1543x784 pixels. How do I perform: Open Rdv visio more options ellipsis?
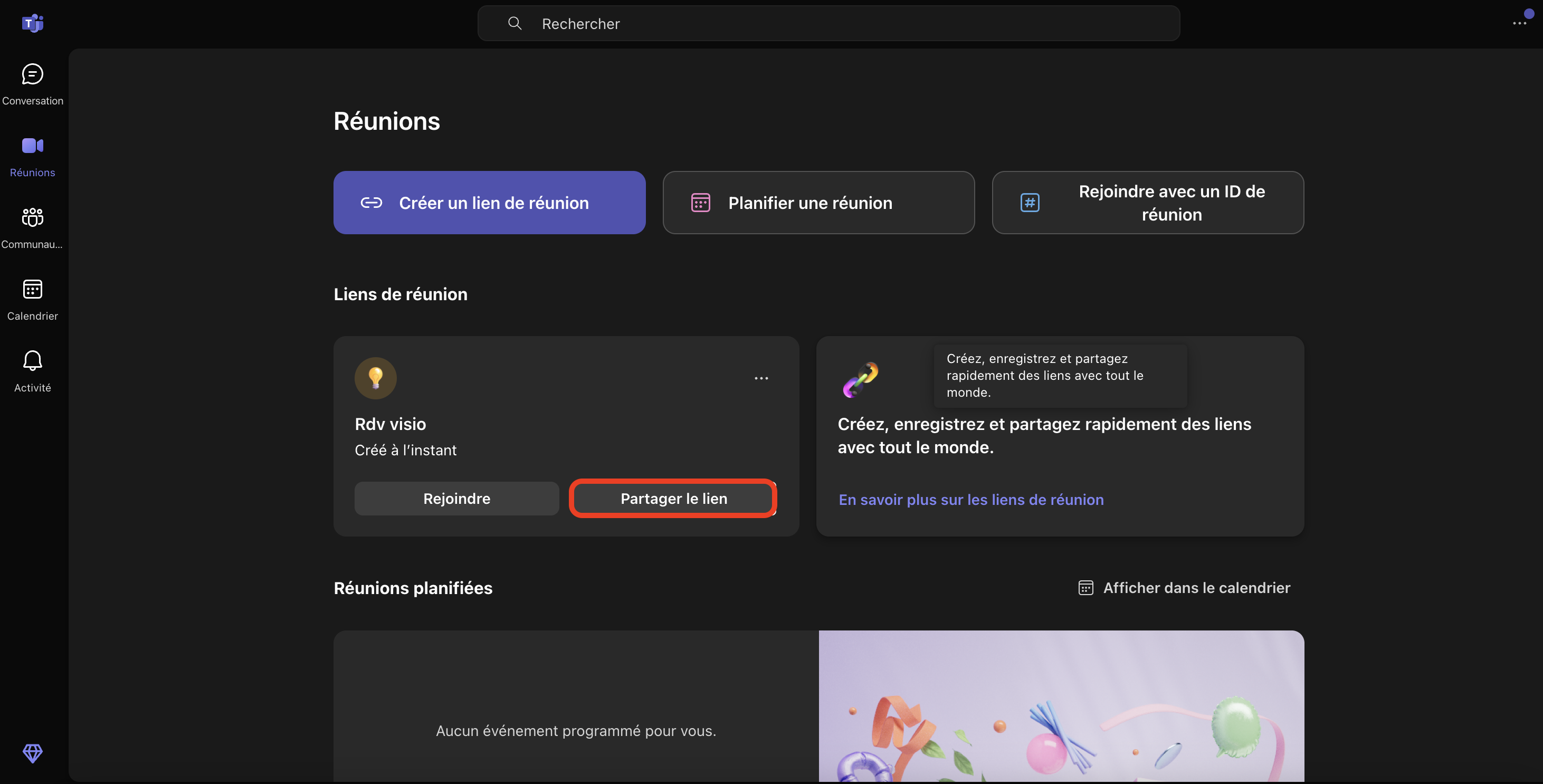coord(761,378)
